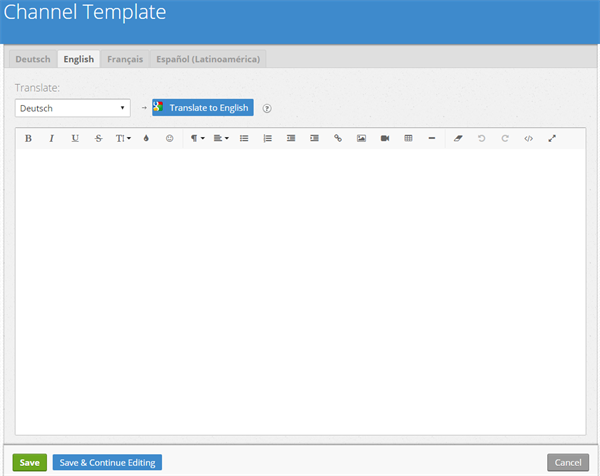Insert a table into the editor
This screenshot has width=600, height=476.
pyautogui.click(x=408, y=138)
